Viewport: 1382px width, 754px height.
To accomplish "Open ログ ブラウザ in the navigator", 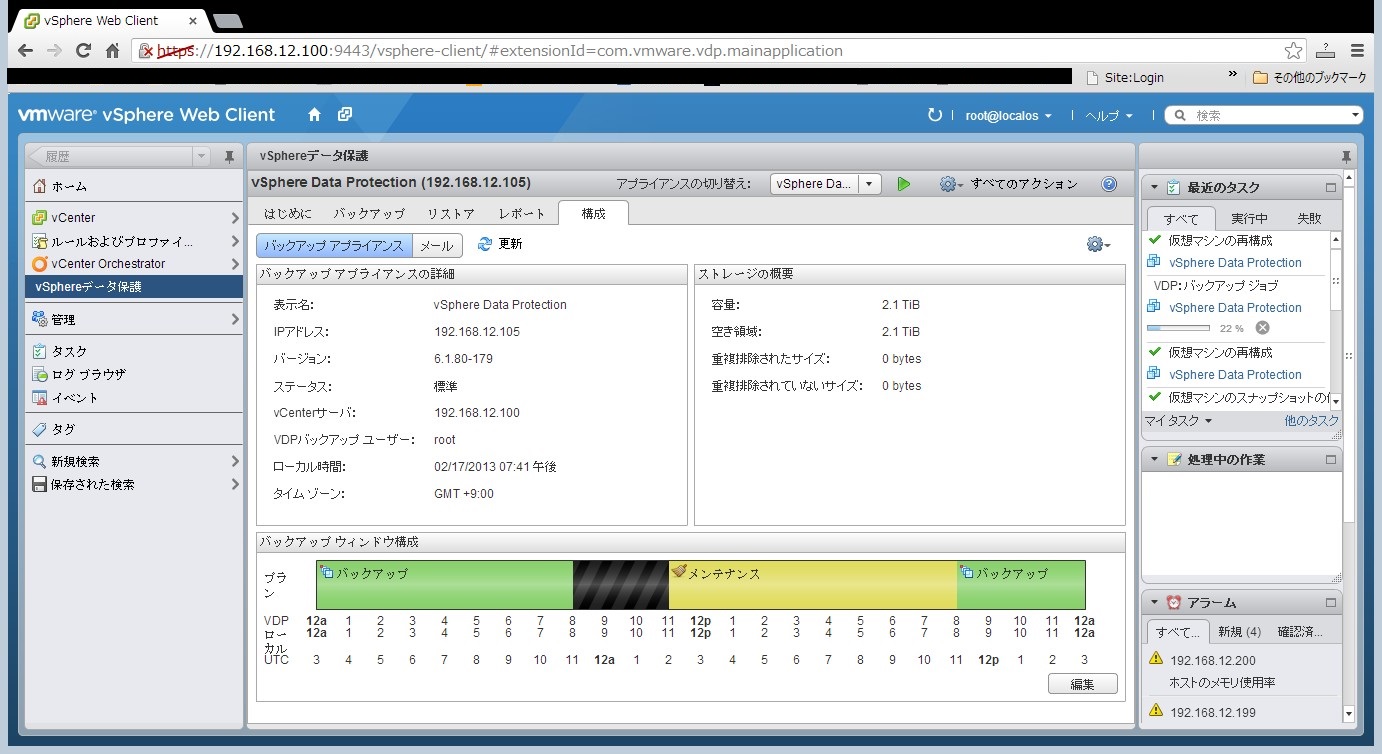I will [134, 374].
